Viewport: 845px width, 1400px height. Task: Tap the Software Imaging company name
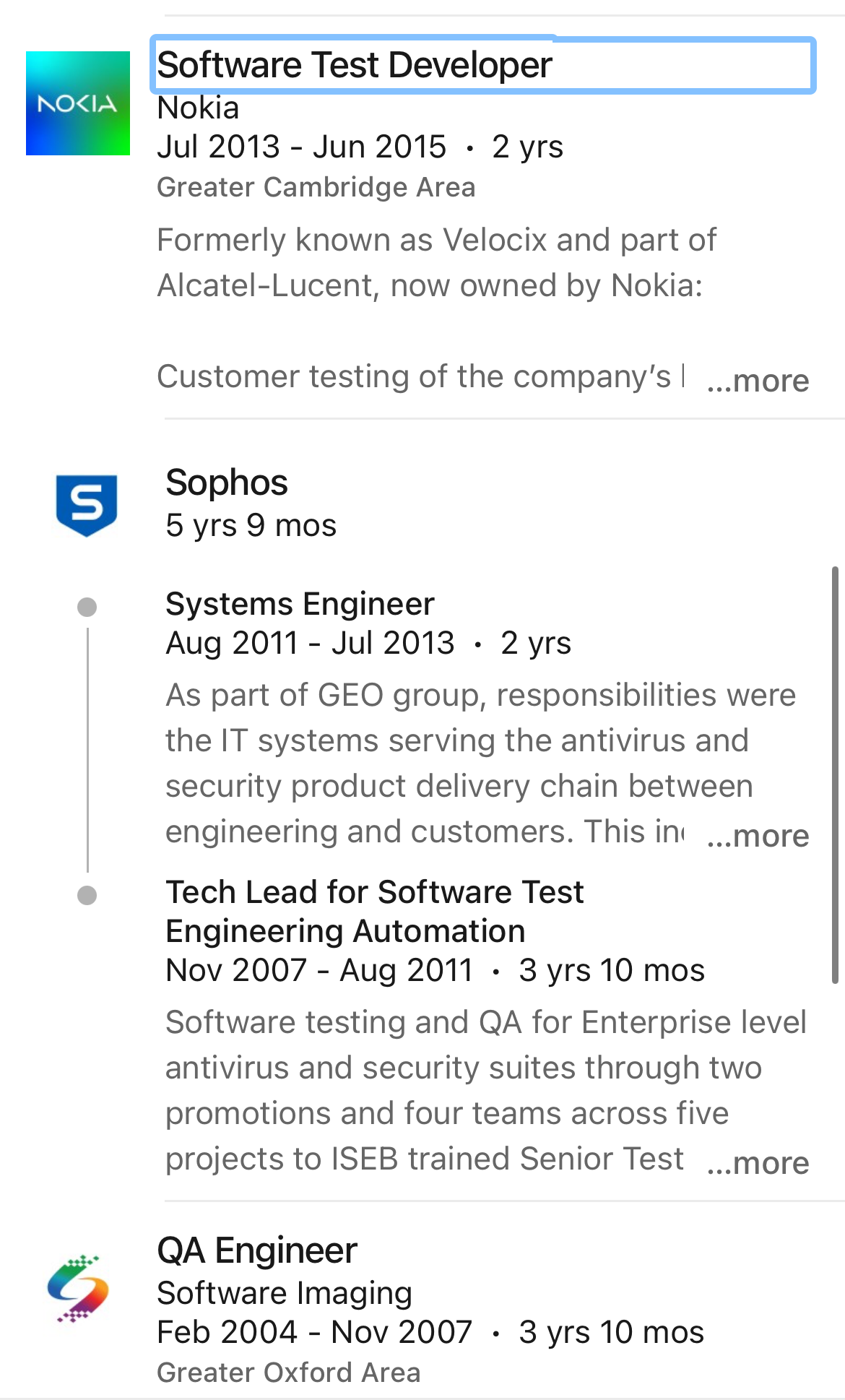(x=285, y=1293)
